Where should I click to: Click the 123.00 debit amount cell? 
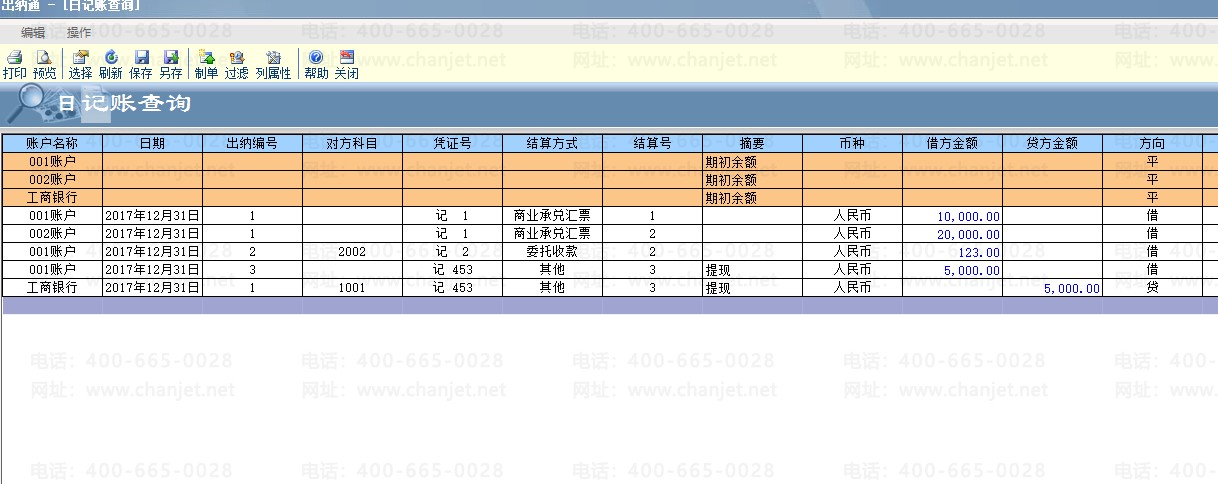(952, 252)
